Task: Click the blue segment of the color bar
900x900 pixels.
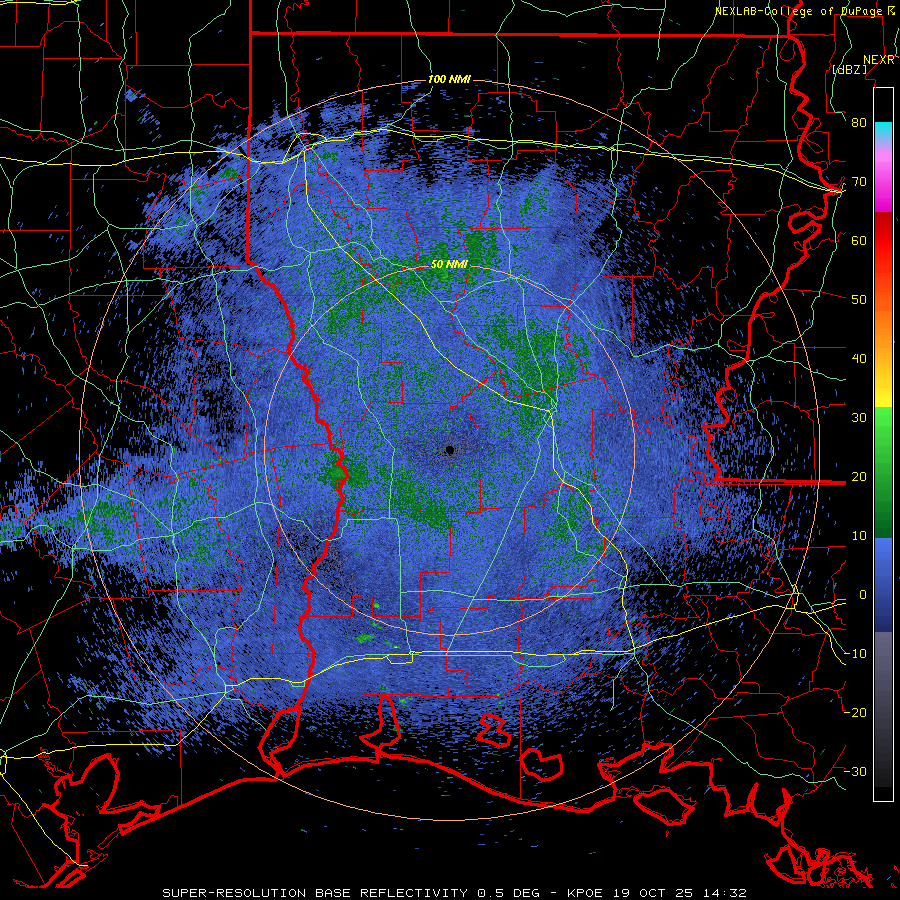Action: (x=883, y=585)
